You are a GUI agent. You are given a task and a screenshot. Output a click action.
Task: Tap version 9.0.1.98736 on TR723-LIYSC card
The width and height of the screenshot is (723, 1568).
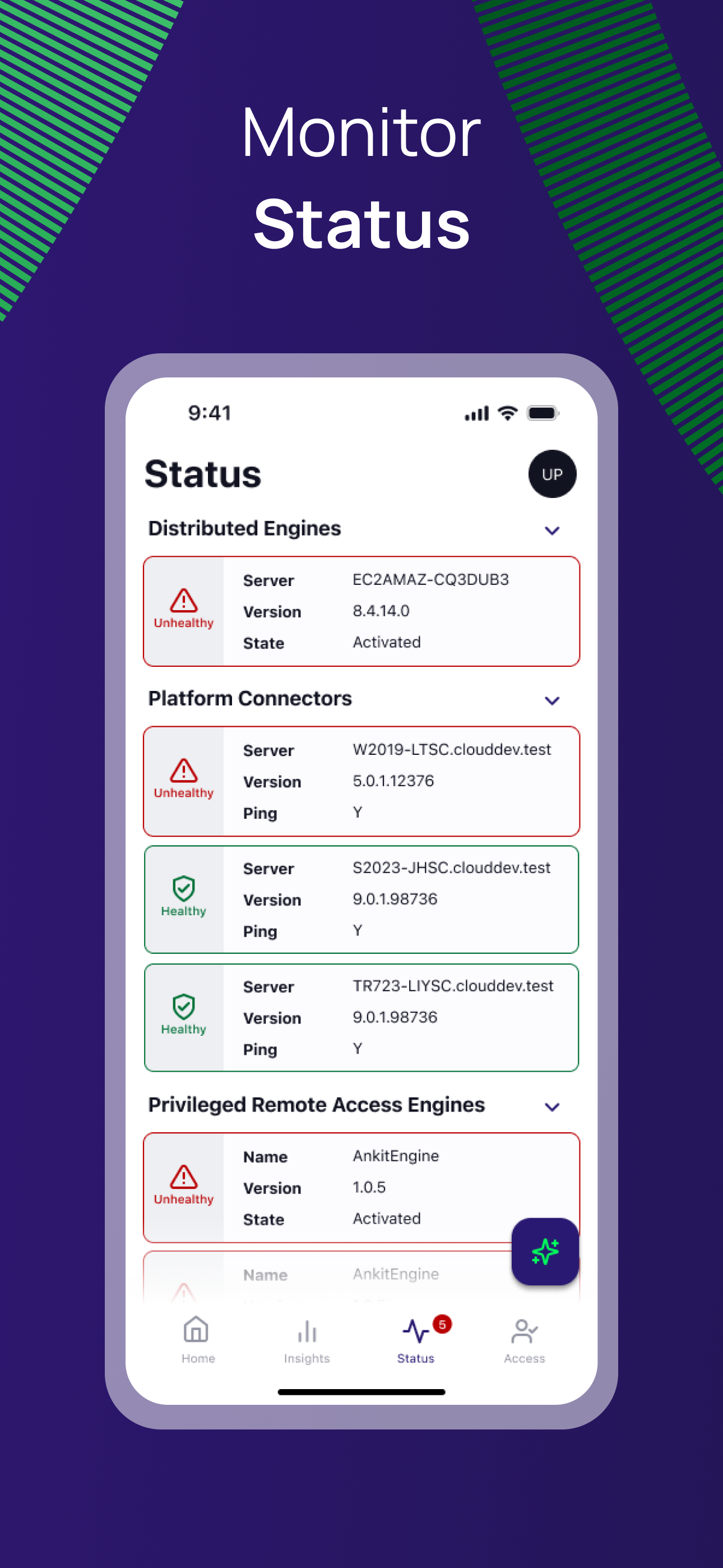coord(395,1017)
